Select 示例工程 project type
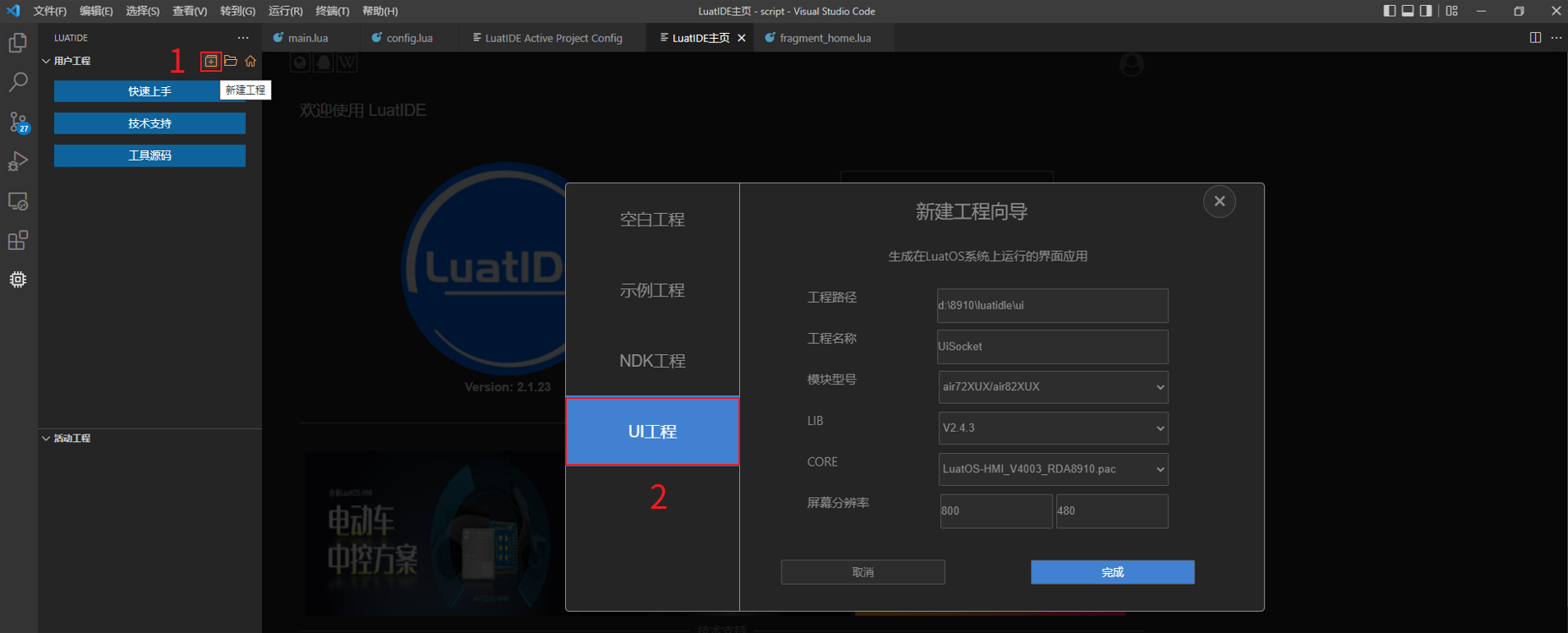Image resolution: width=1568 pixels, height=633 pixels. point(652,290)
